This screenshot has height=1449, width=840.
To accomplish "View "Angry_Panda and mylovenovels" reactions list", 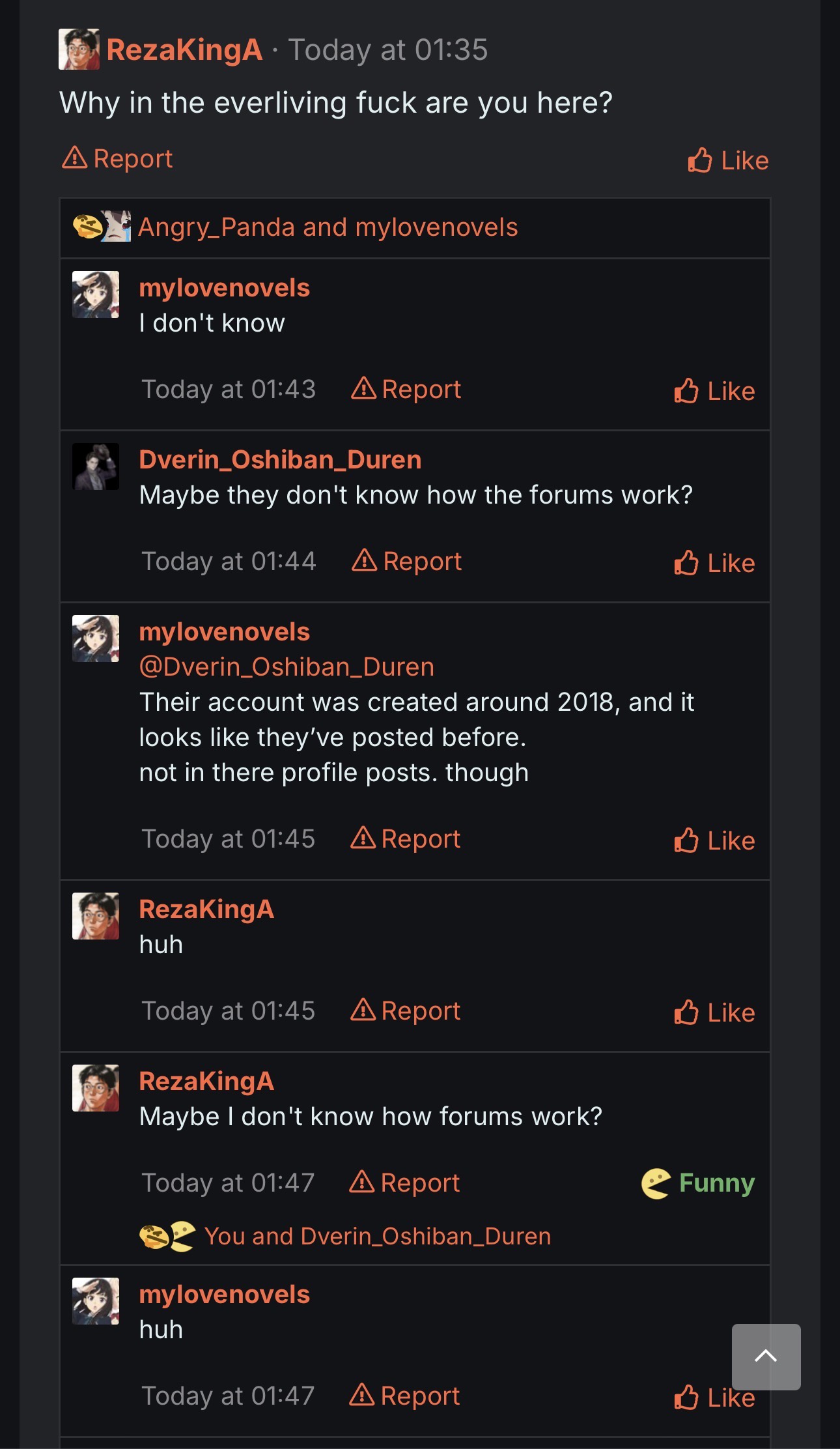I will click(328, 227).
